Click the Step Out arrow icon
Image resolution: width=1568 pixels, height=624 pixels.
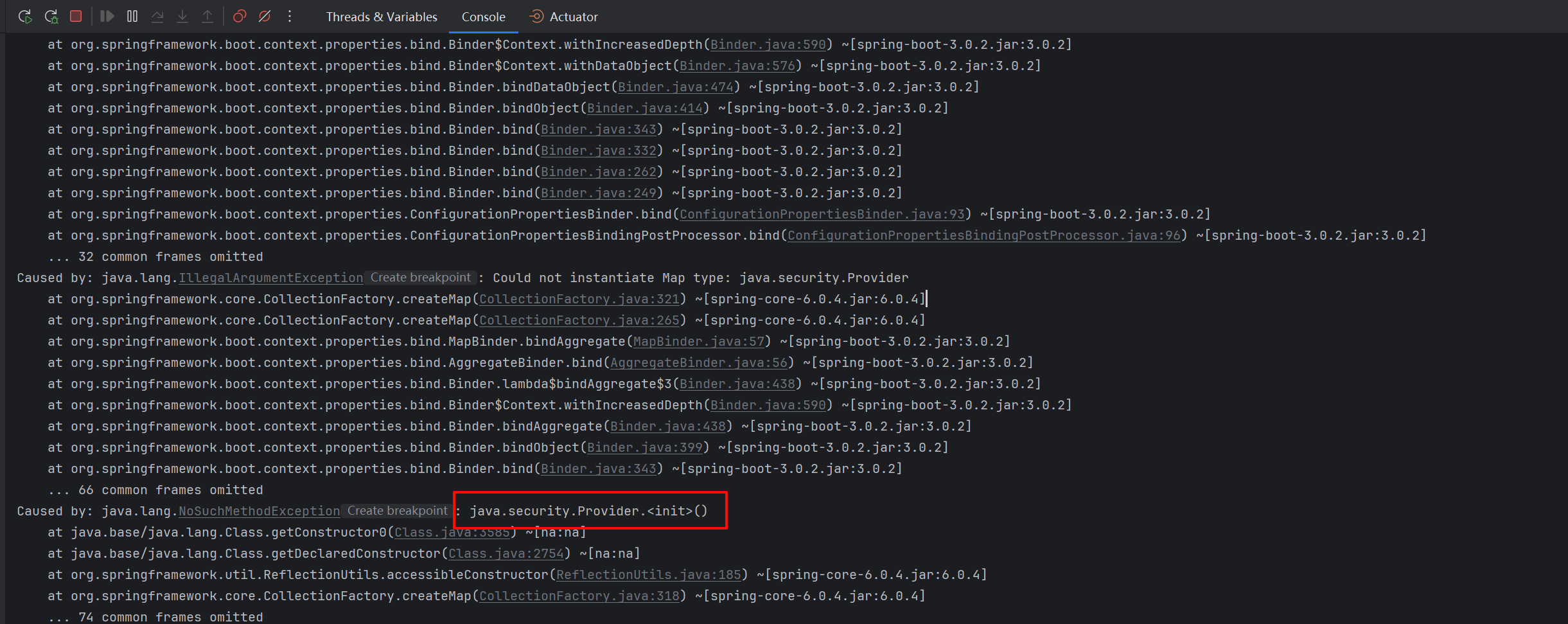(x=207, y=16)
